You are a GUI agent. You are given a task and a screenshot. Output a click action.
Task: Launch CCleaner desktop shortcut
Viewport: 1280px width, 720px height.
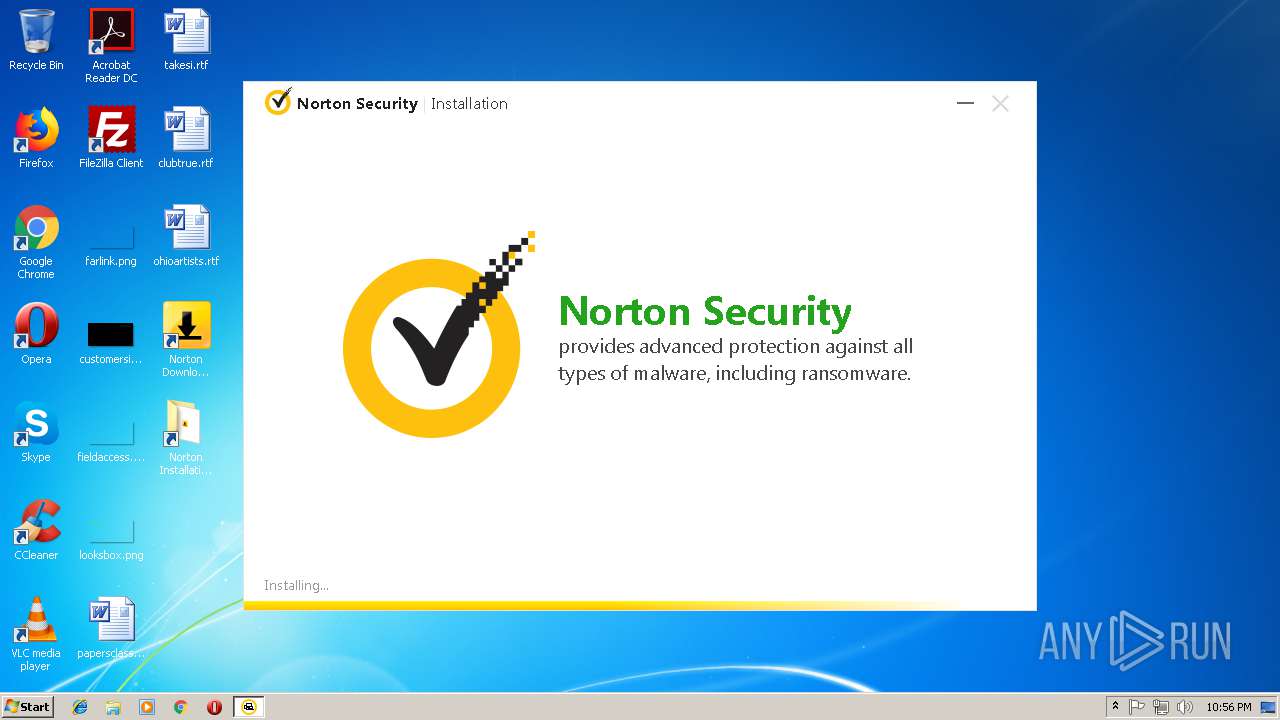tap(36, 530)
